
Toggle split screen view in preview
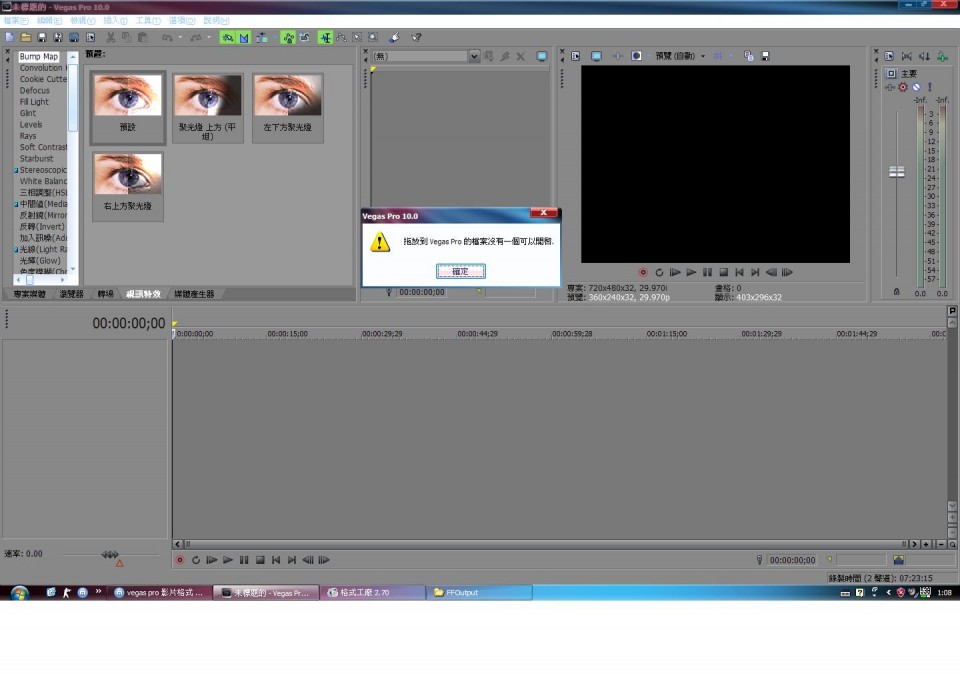click(636, 56)
